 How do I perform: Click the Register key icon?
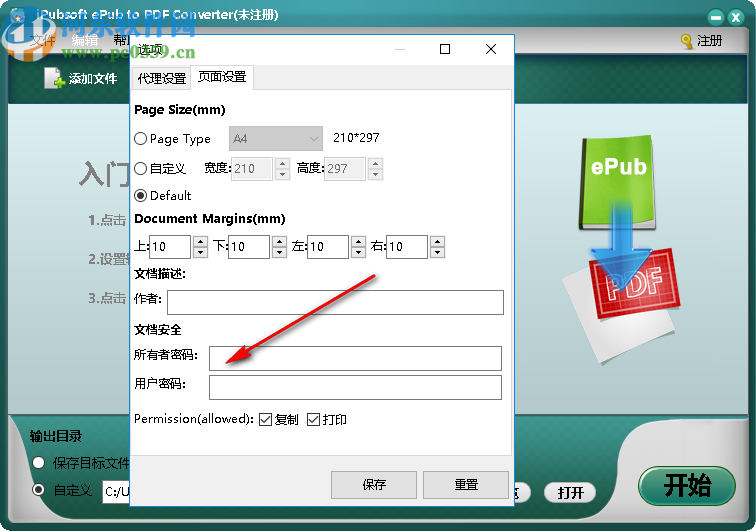(x=687, y=41)
